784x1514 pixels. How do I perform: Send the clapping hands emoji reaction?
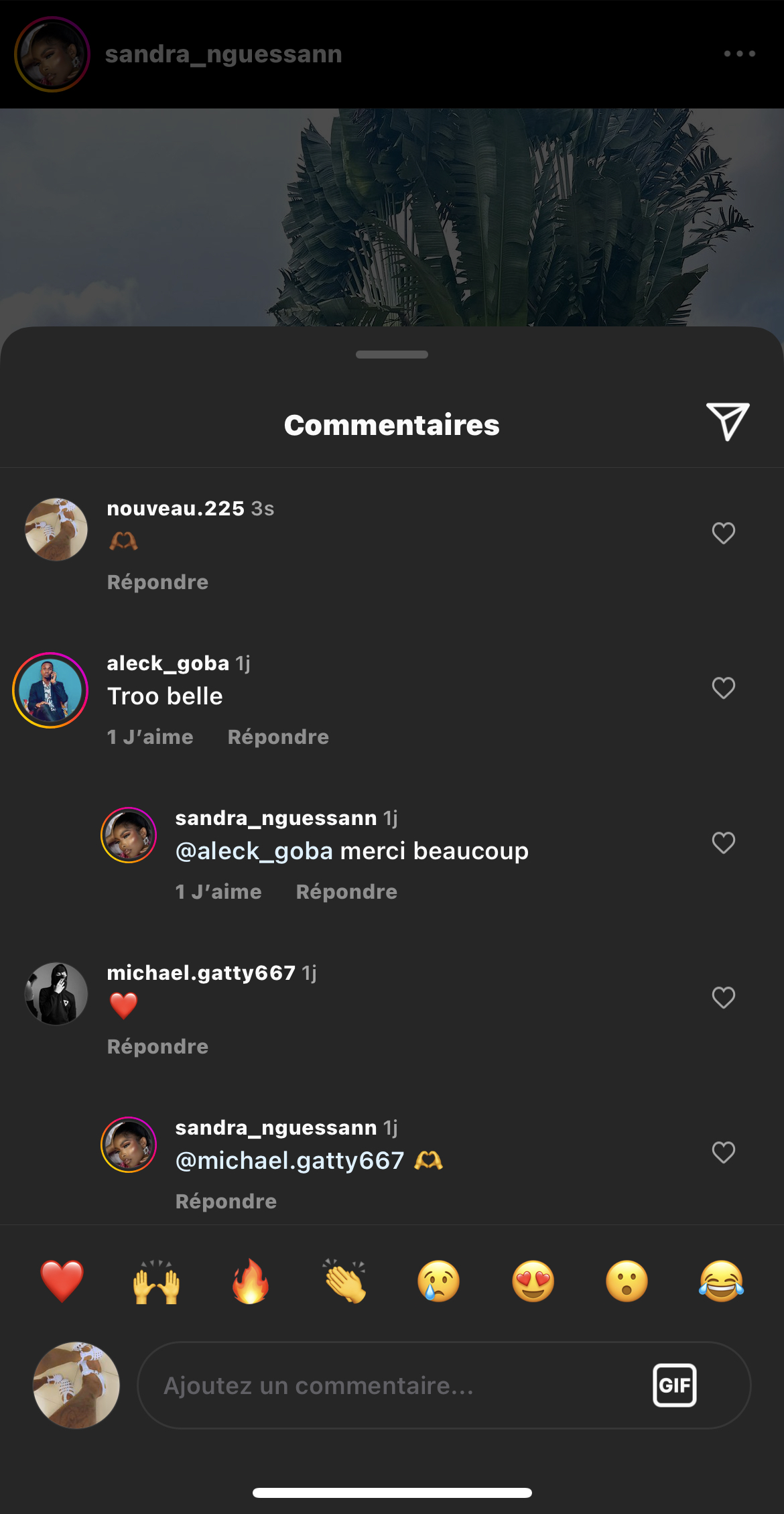(x=345, y=1281)
